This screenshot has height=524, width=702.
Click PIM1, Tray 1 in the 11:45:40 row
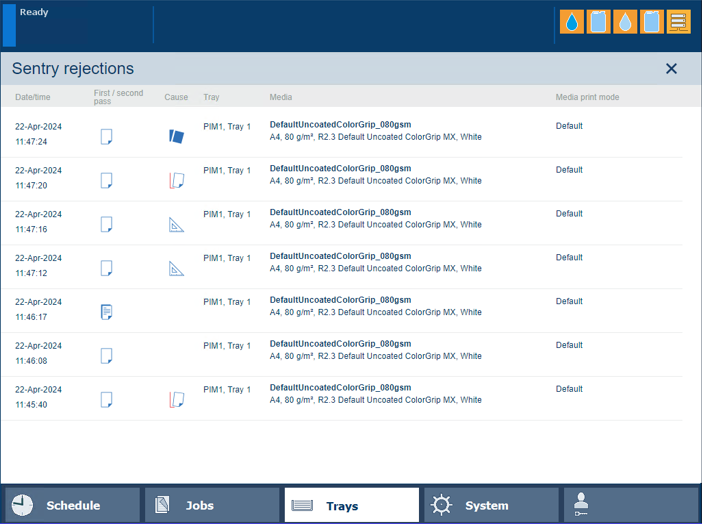[227, 390]
